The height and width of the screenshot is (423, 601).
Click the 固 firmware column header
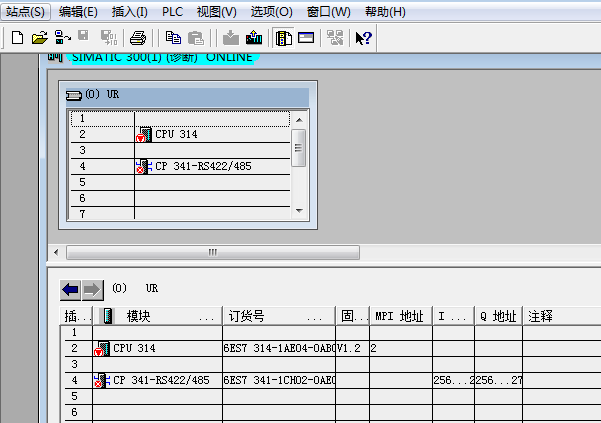353,316
